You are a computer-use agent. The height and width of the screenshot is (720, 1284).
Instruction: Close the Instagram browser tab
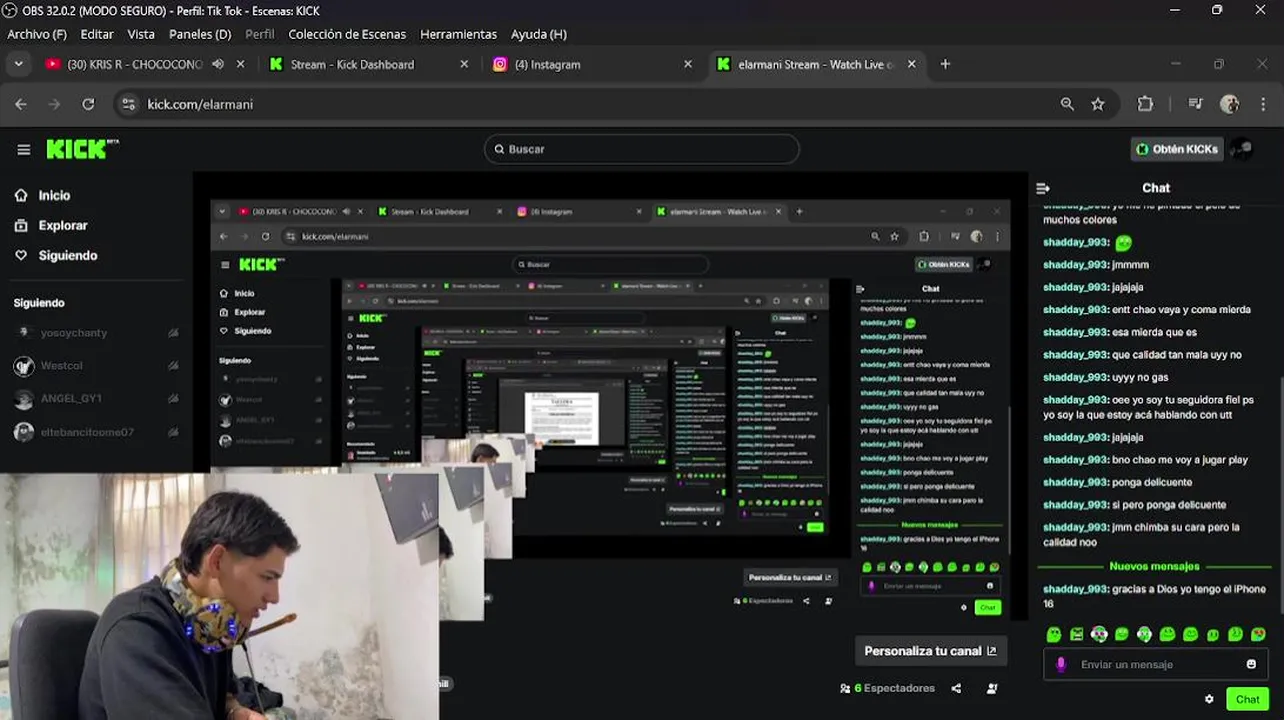point(687,64)
